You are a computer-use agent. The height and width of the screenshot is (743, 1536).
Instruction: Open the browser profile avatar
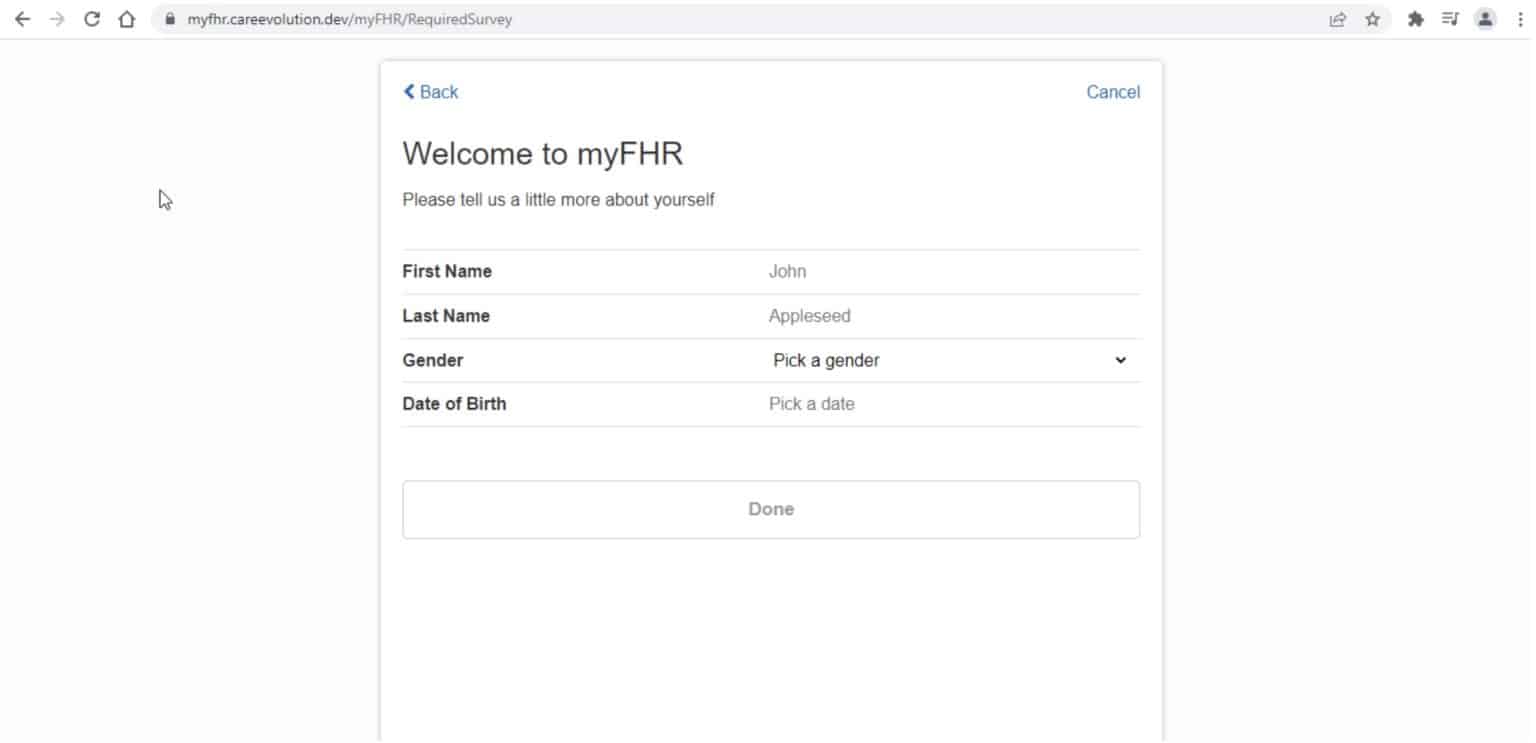1485,19
